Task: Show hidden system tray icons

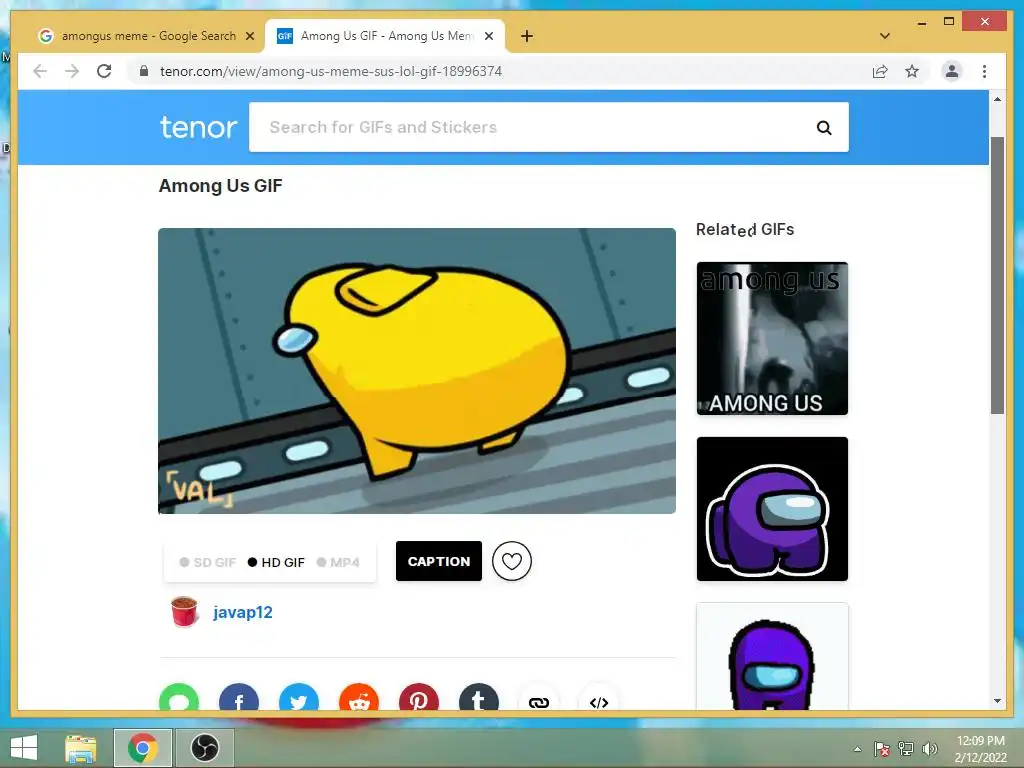Action: 857,749
